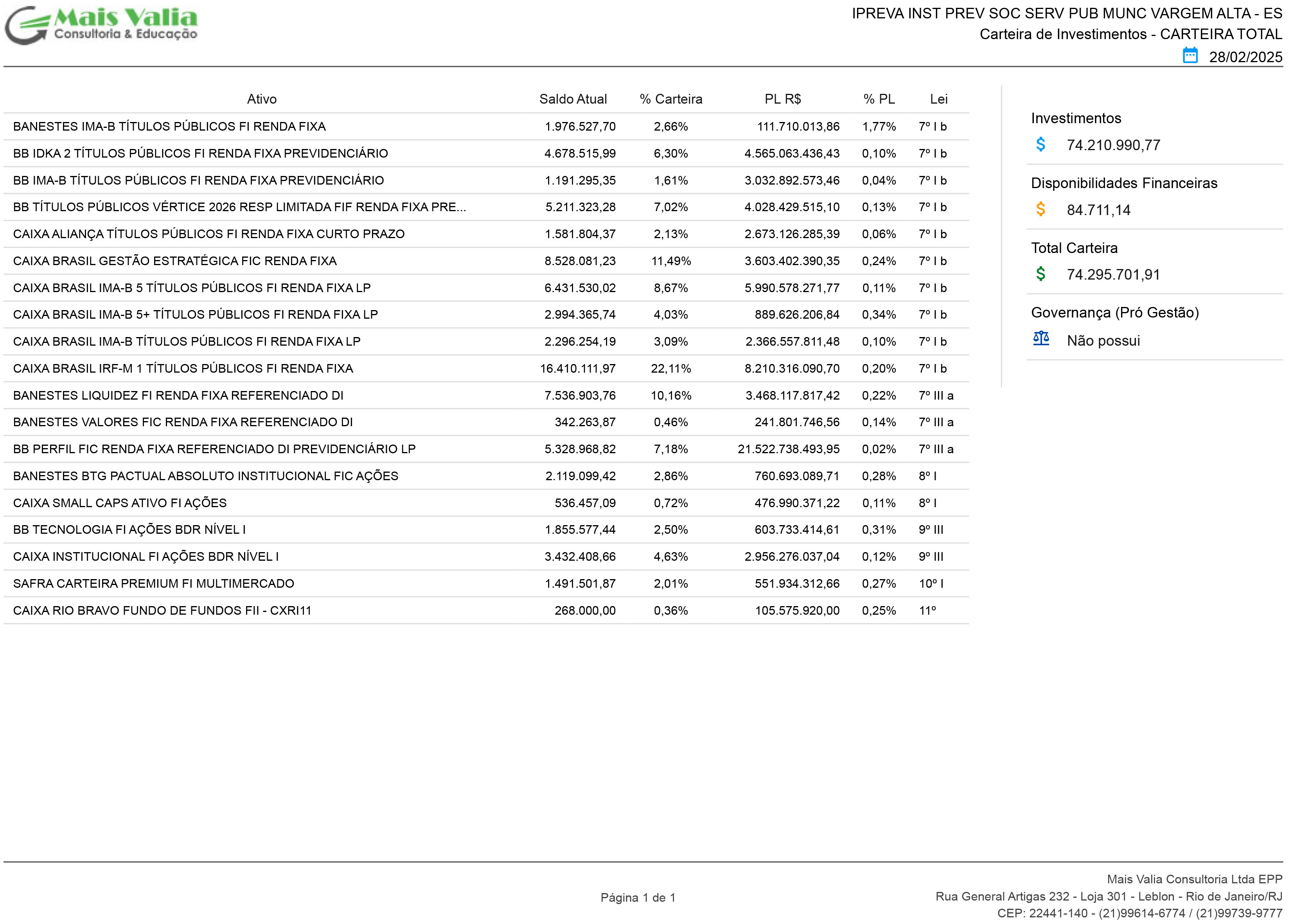
Task: Click the Investimentos label
Action: [x=1076, y=118]
